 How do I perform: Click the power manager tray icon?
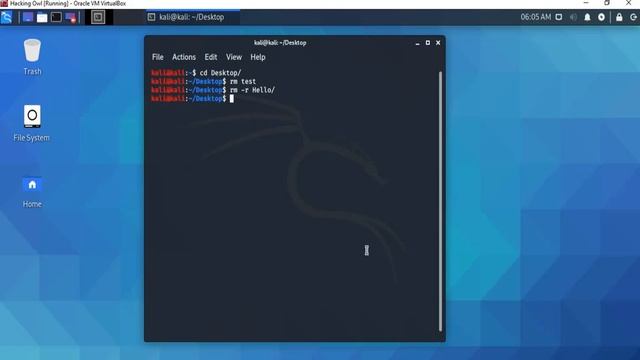pos(601,17)
